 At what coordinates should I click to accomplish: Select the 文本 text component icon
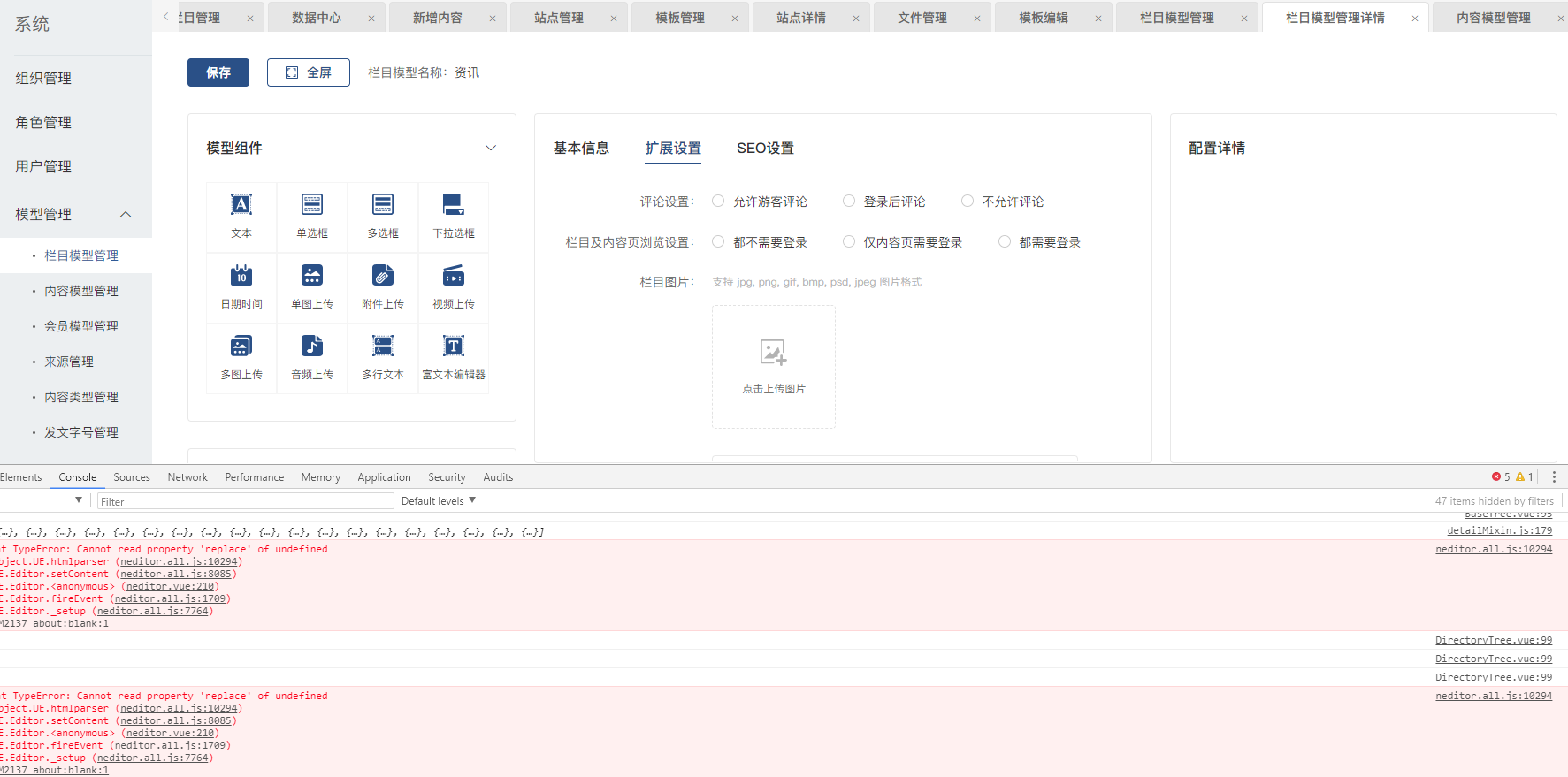(x=241, y=205)
